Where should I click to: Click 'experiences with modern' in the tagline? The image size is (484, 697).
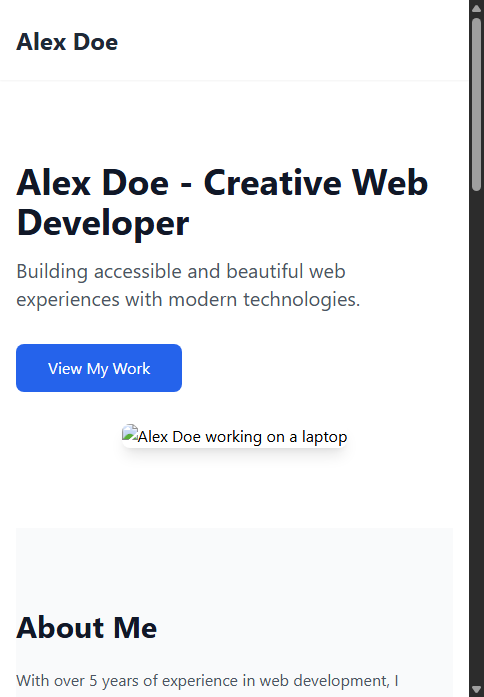coord(127,299)
